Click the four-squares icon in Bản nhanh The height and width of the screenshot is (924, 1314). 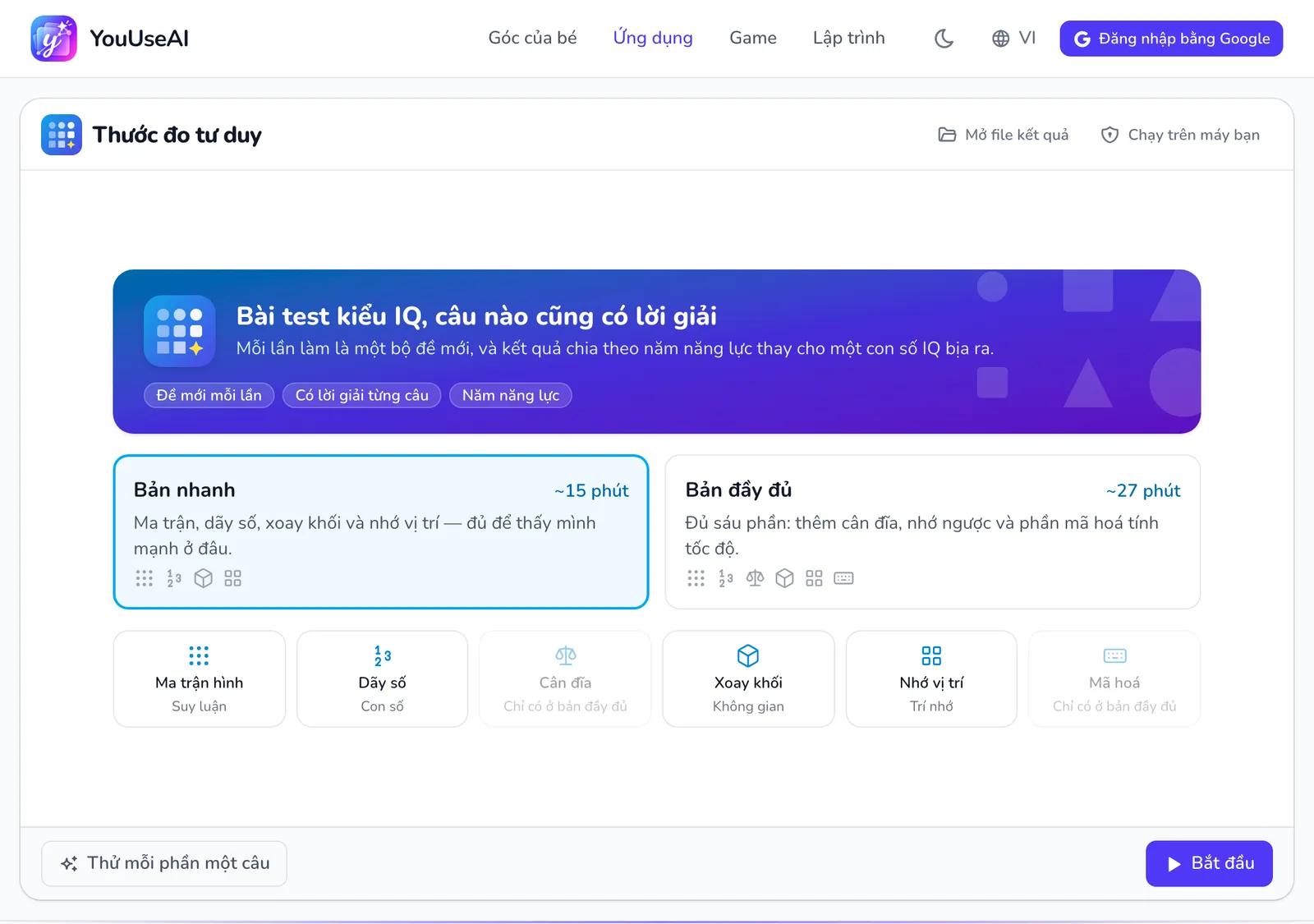pyautogui.click(x=233, y=578)
